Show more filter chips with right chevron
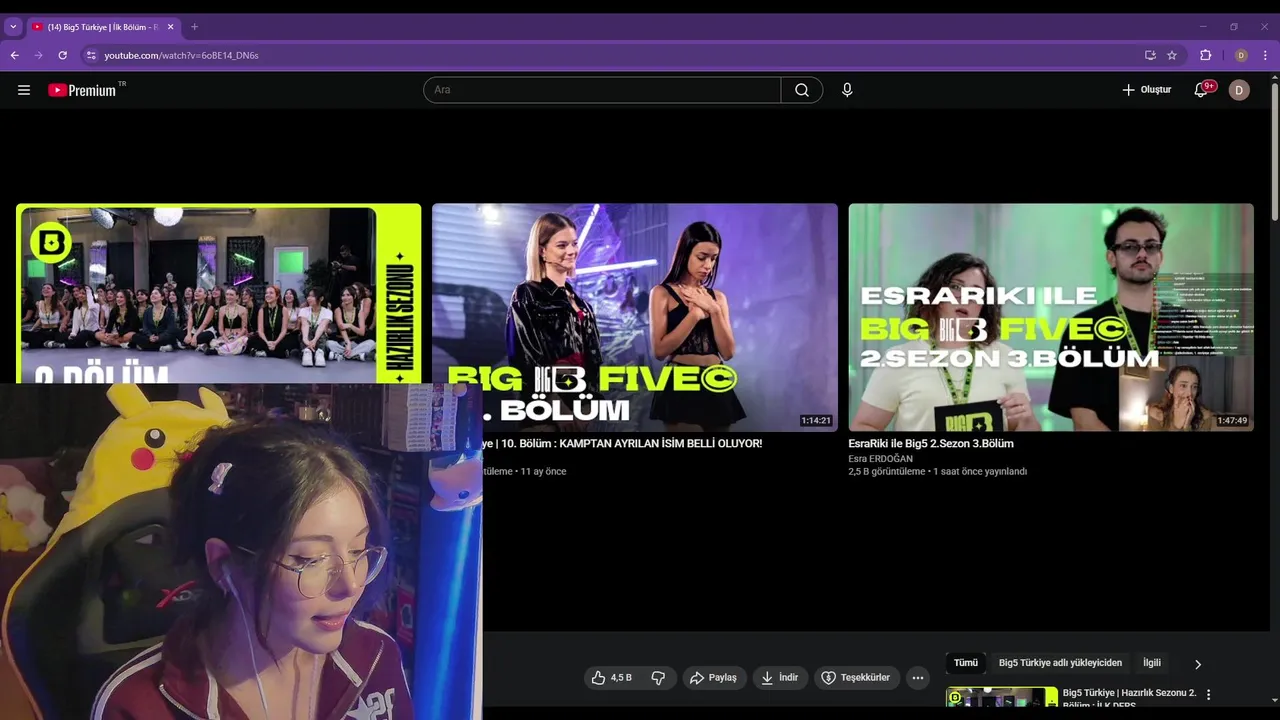 coord(1198,664)
